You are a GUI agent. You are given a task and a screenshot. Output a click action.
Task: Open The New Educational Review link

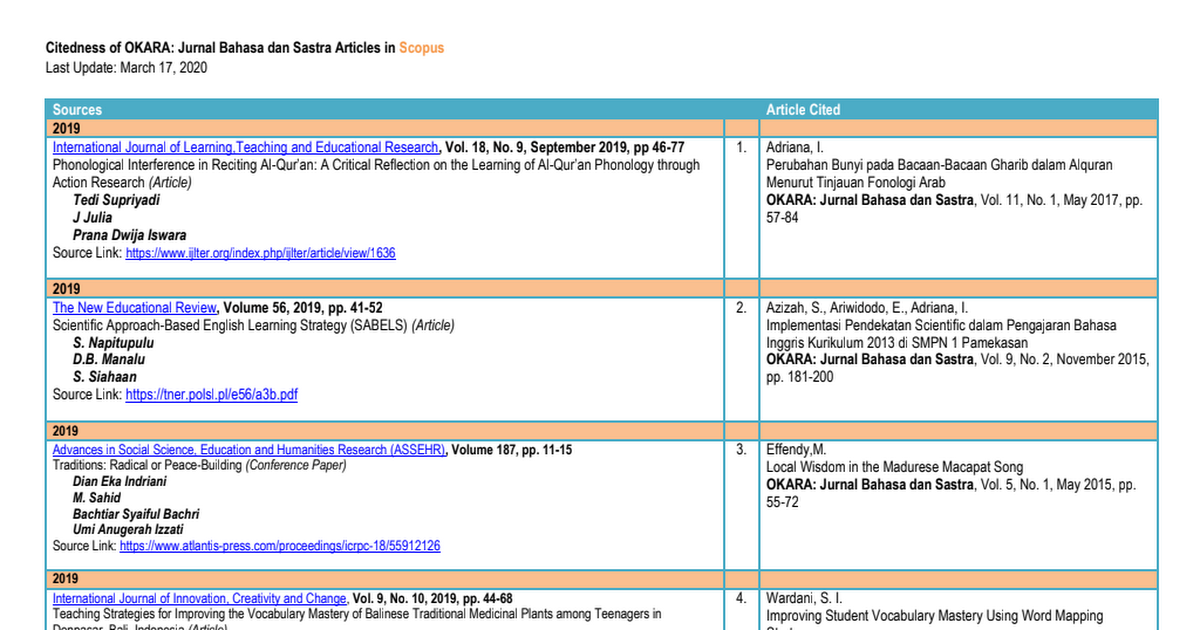click(x=135, y=307)
